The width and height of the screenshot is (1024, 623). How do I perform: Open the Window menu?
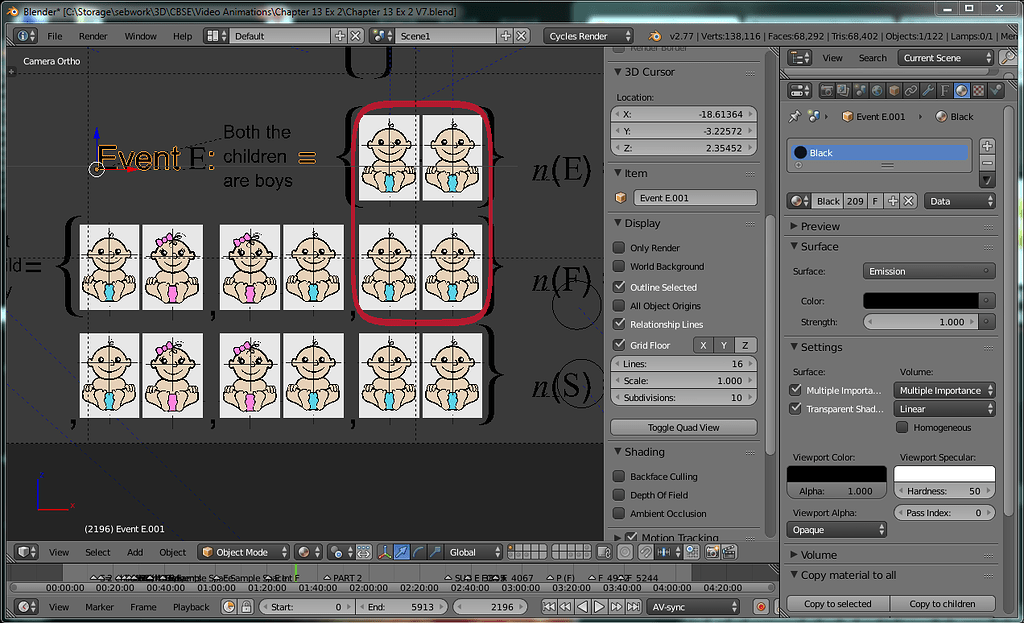140,36
